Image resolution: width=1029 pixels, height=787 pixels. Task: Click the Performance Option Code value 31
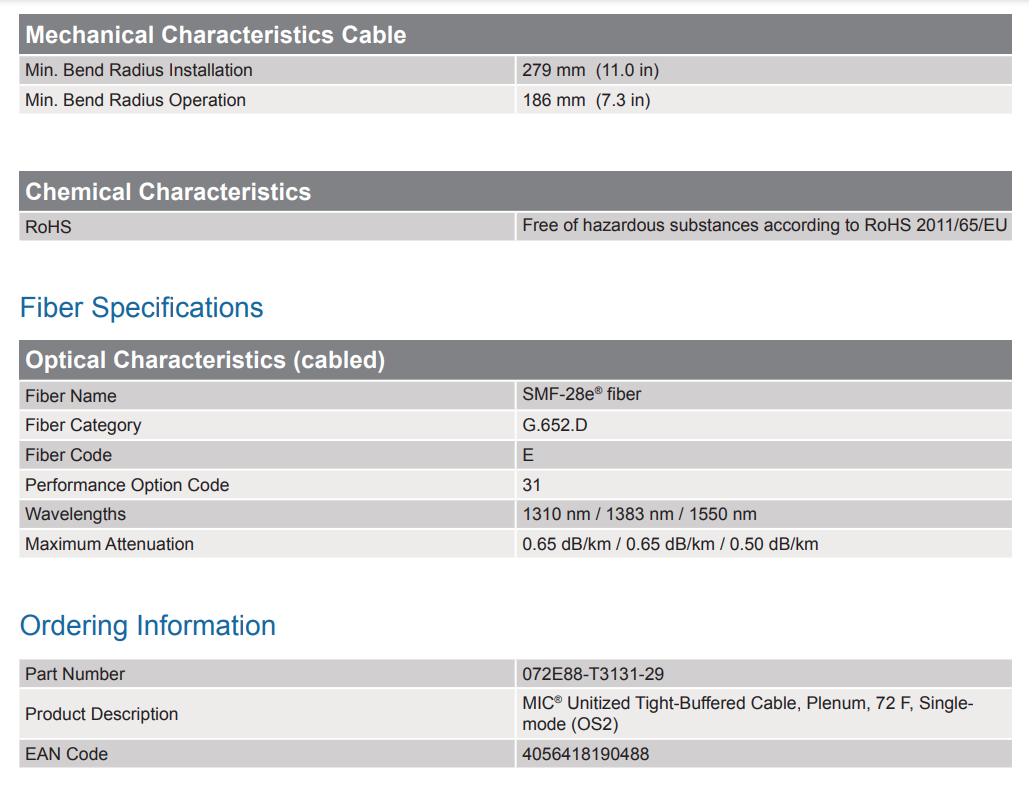click(531, 485)
